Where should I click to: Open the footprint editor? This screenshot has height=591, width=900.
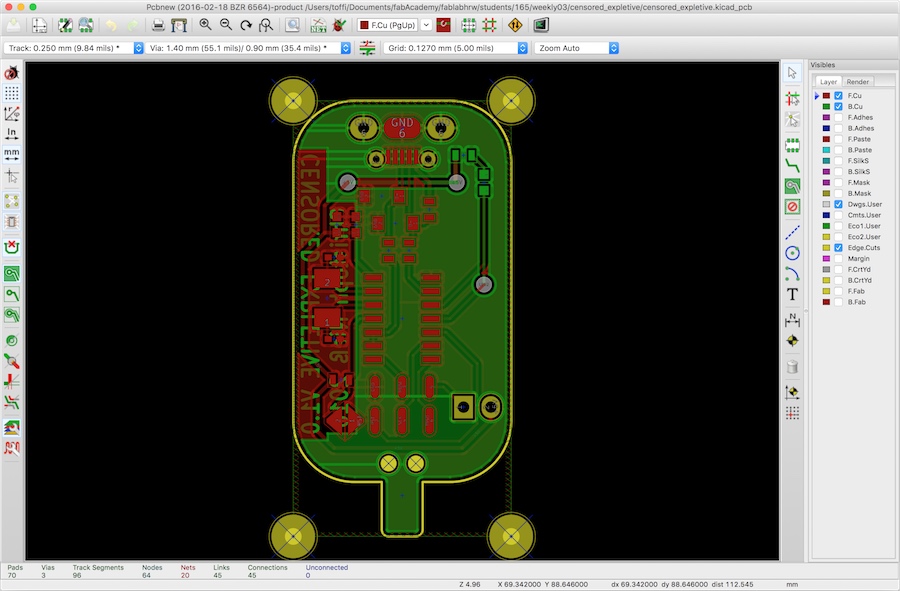[x=65, y=25]
